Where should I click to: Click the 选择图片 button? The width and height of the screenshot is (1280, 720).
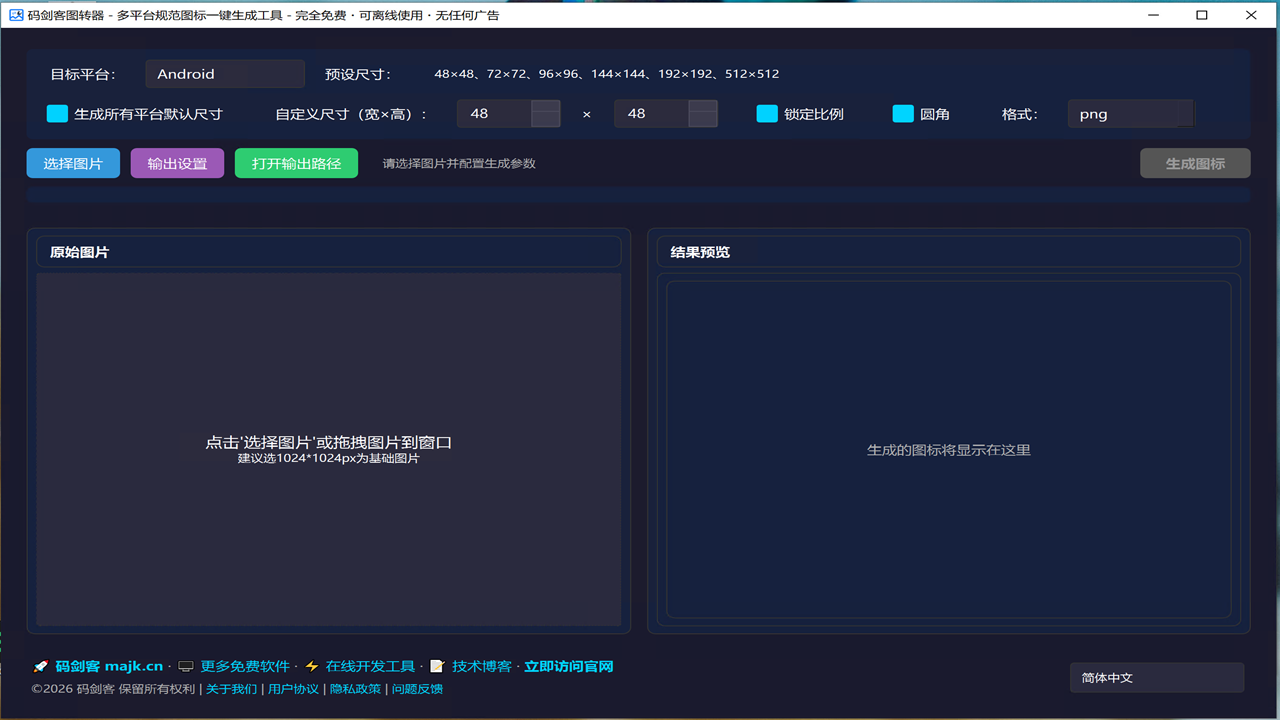click(x=73, y=163)
